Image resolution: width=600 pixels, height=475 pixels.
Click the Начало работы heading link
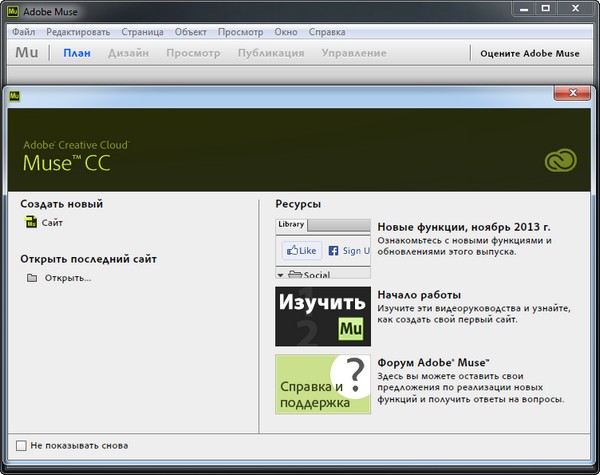(419, 295)
